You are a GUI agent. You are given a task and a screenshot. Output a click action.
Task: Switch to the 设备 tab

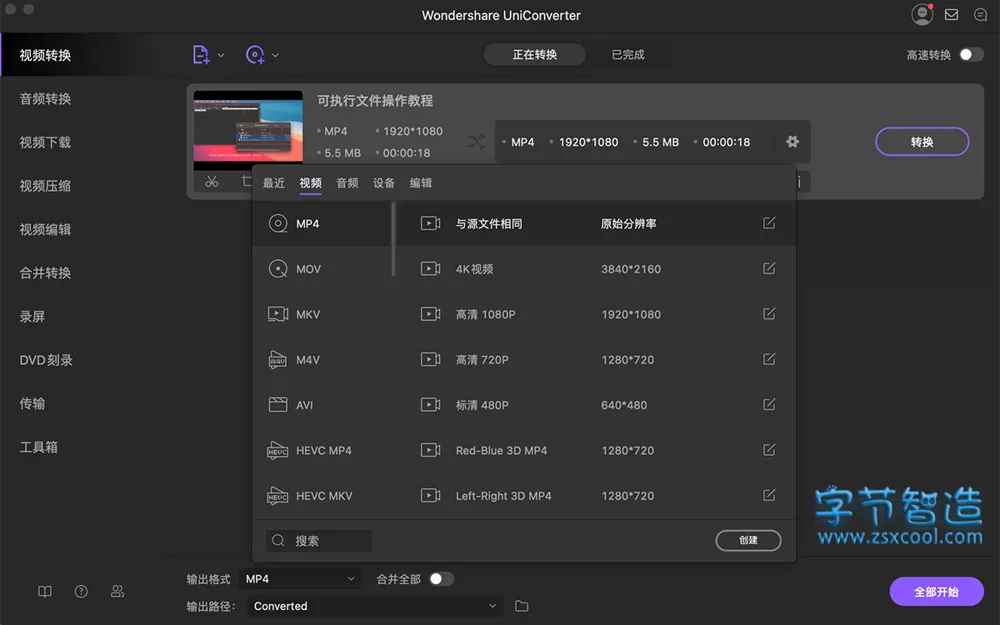click(384, 183)
